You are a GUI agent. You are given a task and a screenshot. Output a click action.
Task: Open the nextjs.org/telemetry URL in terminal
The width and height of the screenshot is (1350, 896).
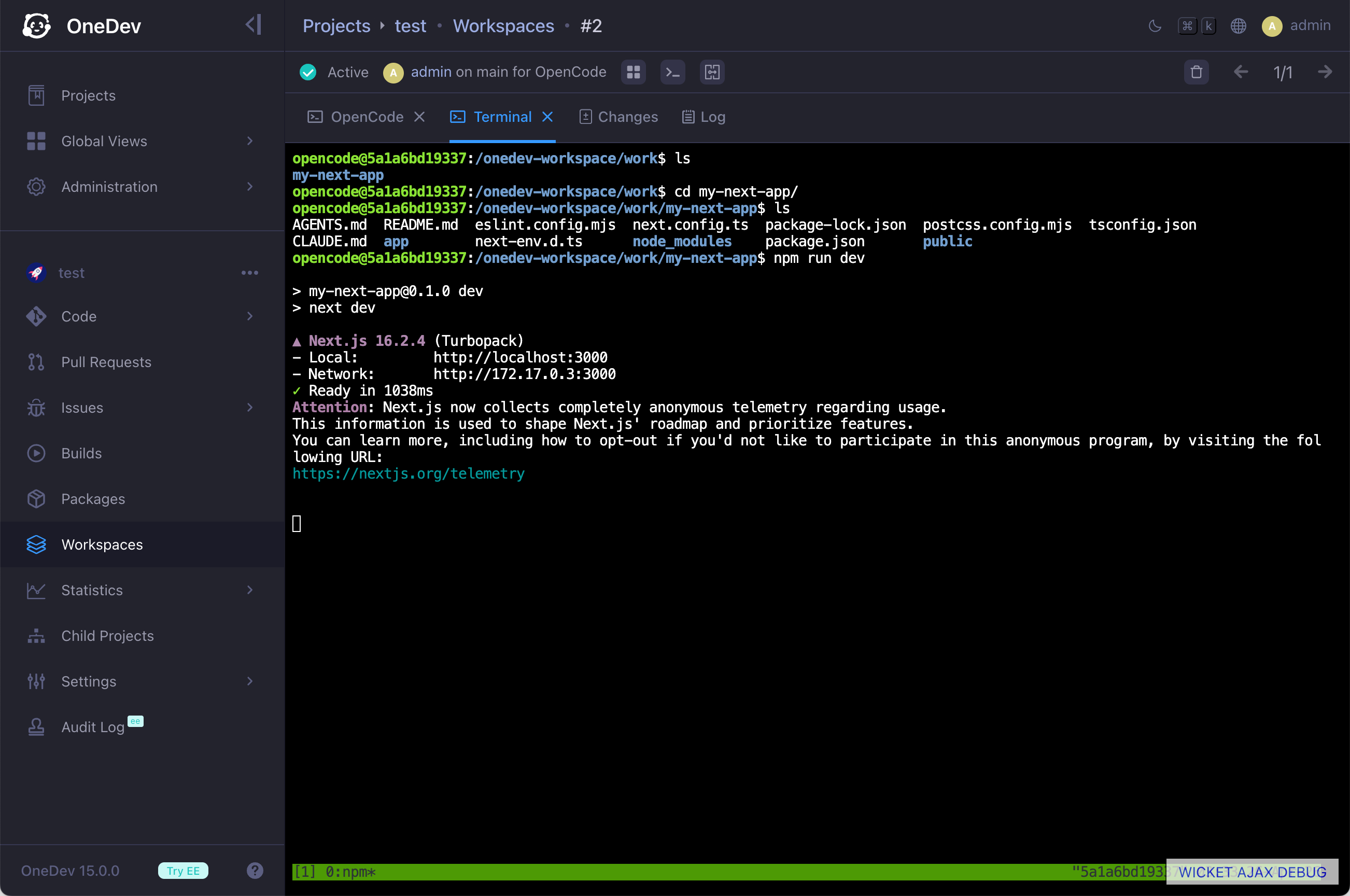408,474
